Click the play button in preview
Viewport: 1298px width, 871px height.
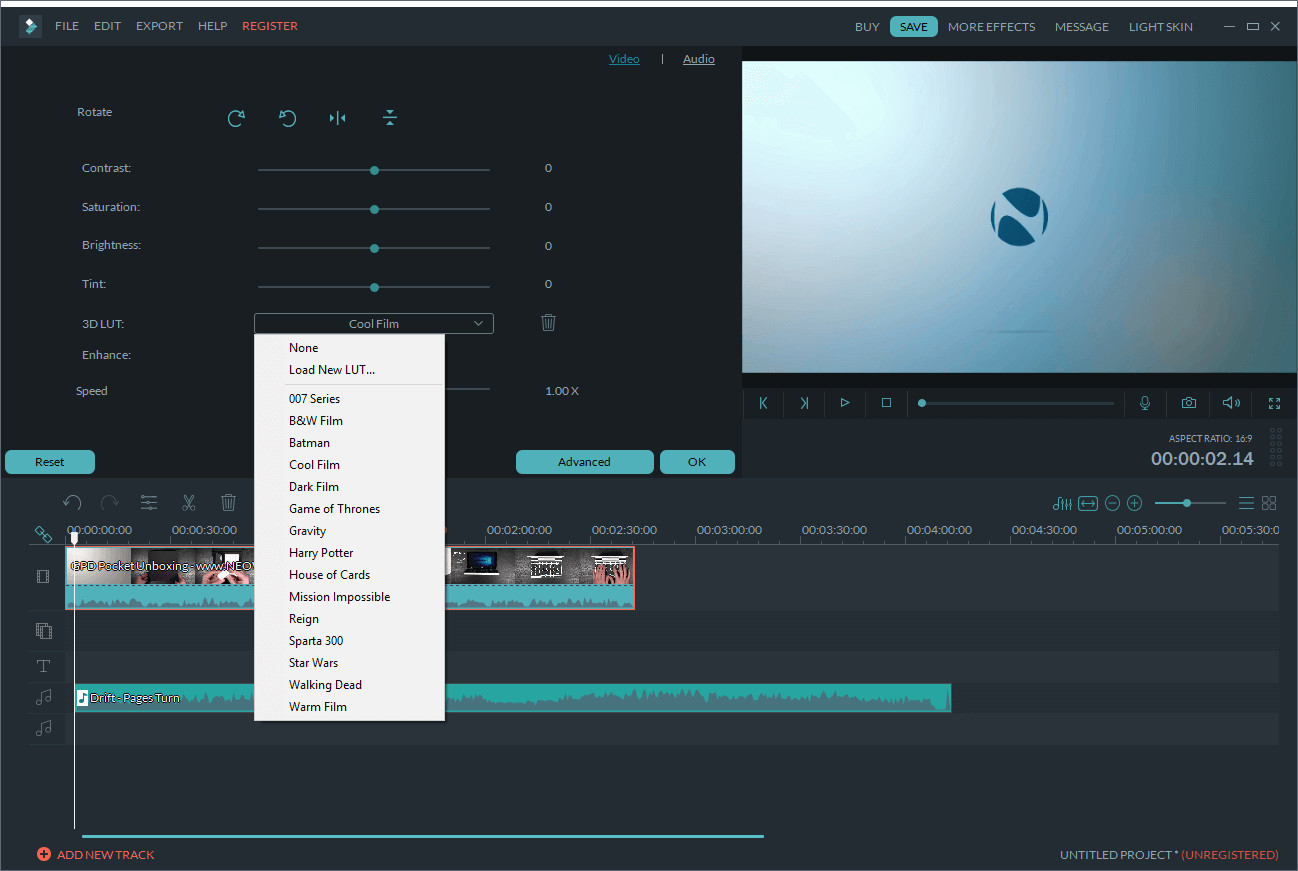click(x=845, y=403)
